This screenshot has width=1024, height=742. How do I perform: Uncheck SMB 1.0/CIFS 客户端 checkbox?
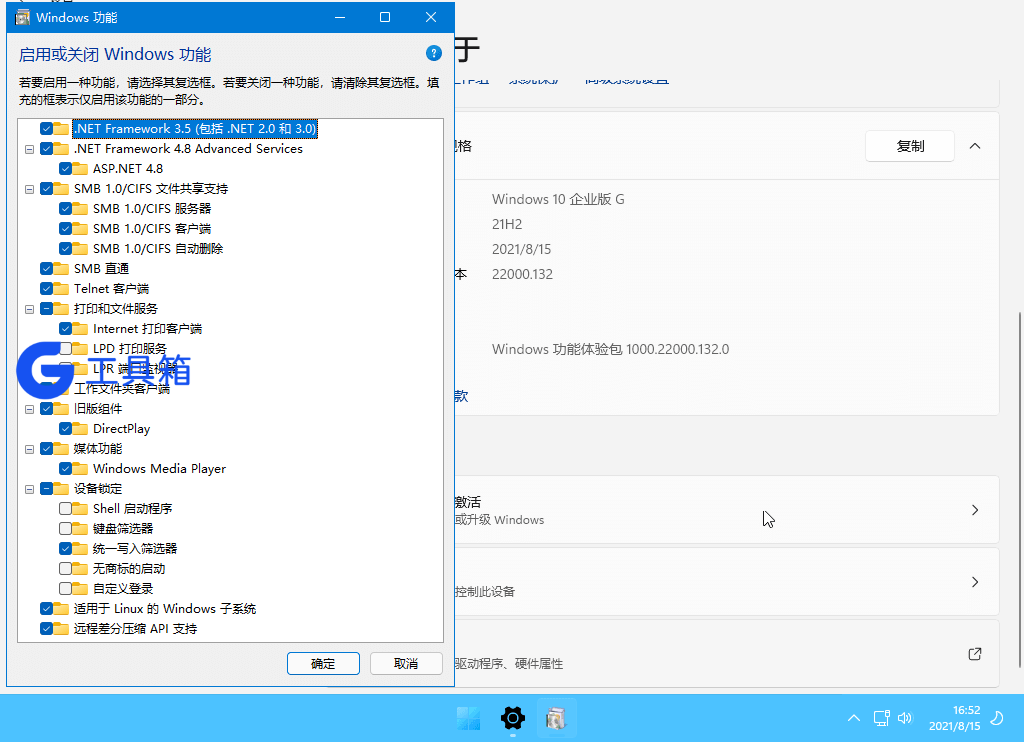click(65, 229)
